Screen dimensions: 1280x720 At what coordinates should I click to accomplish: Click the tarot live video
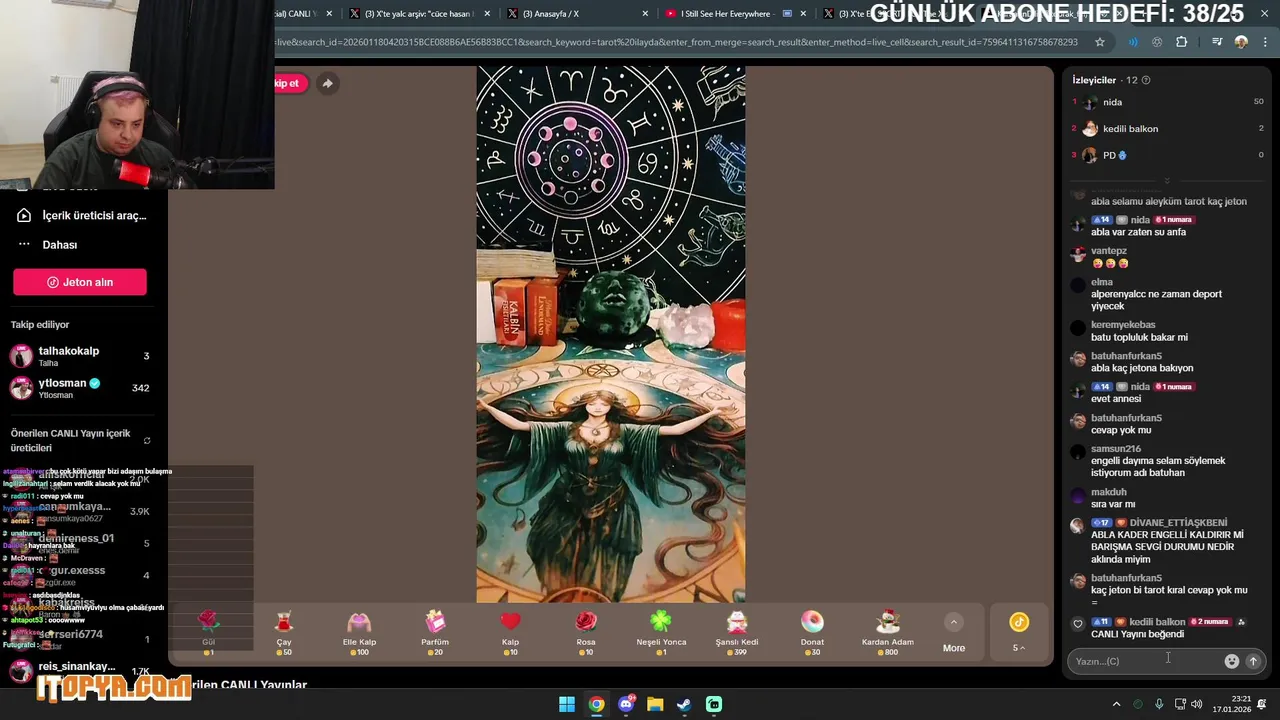point(611,334)
